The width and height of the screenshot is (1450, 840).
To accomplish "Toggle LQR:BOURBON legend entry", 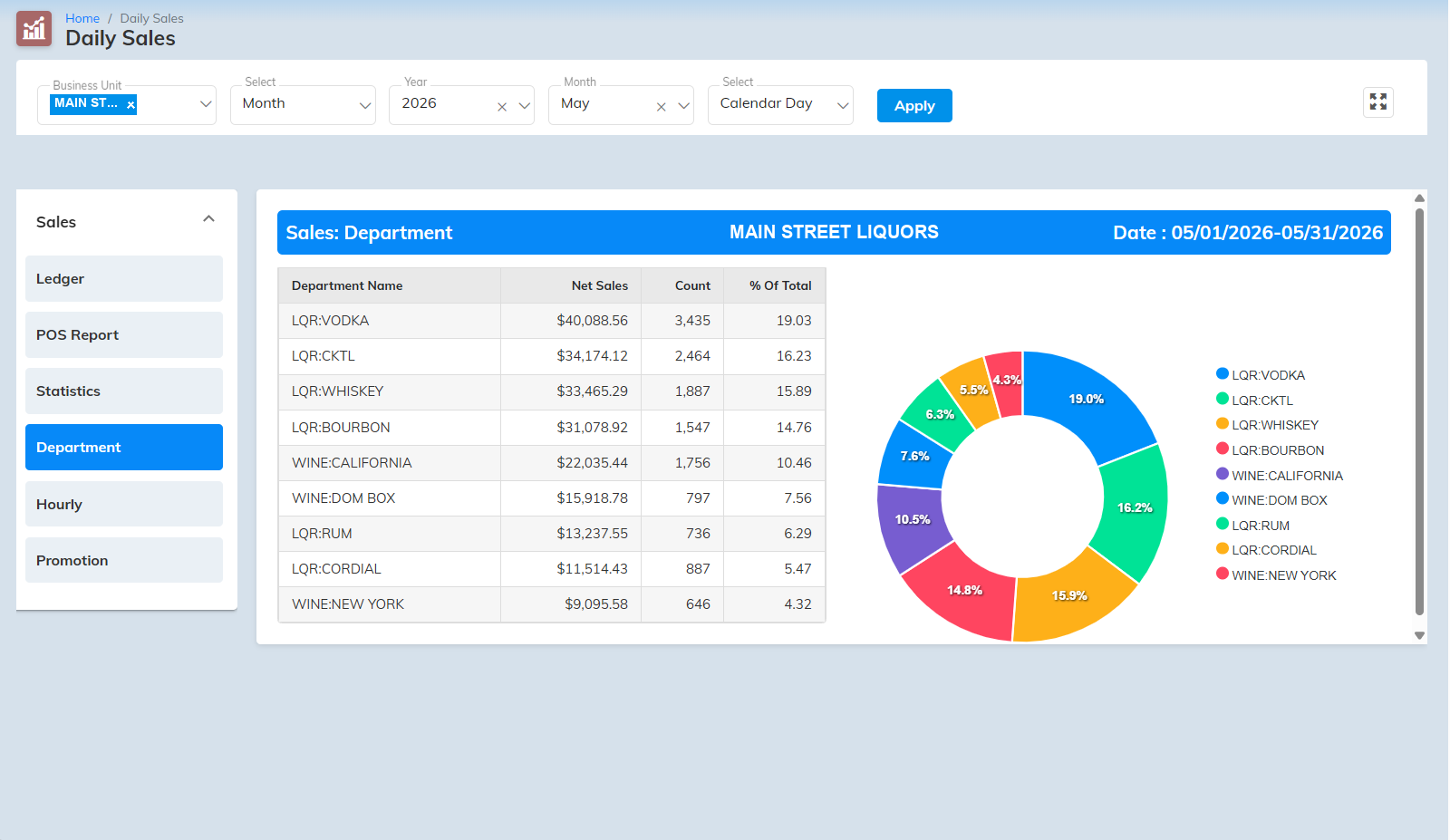I will 1270,450.
